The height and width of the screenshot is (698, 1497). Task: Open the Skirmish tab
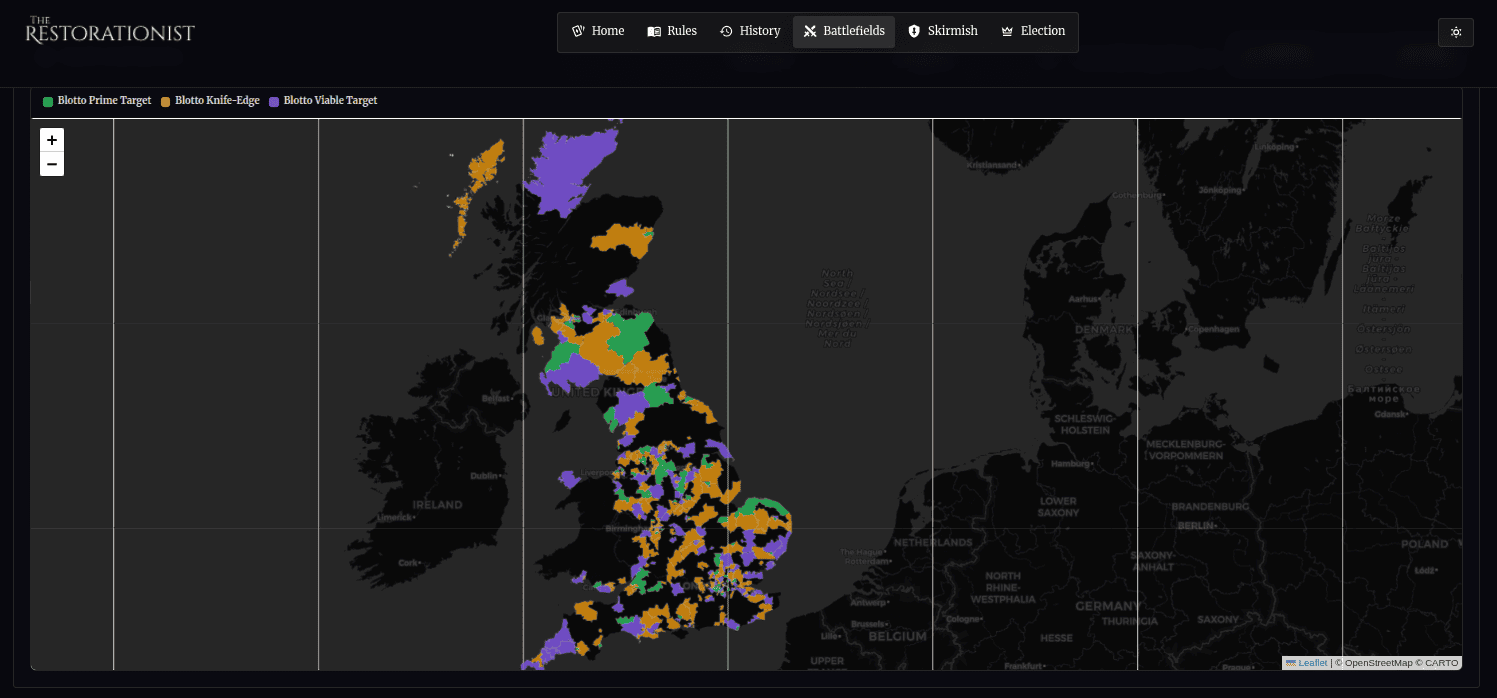952,31
